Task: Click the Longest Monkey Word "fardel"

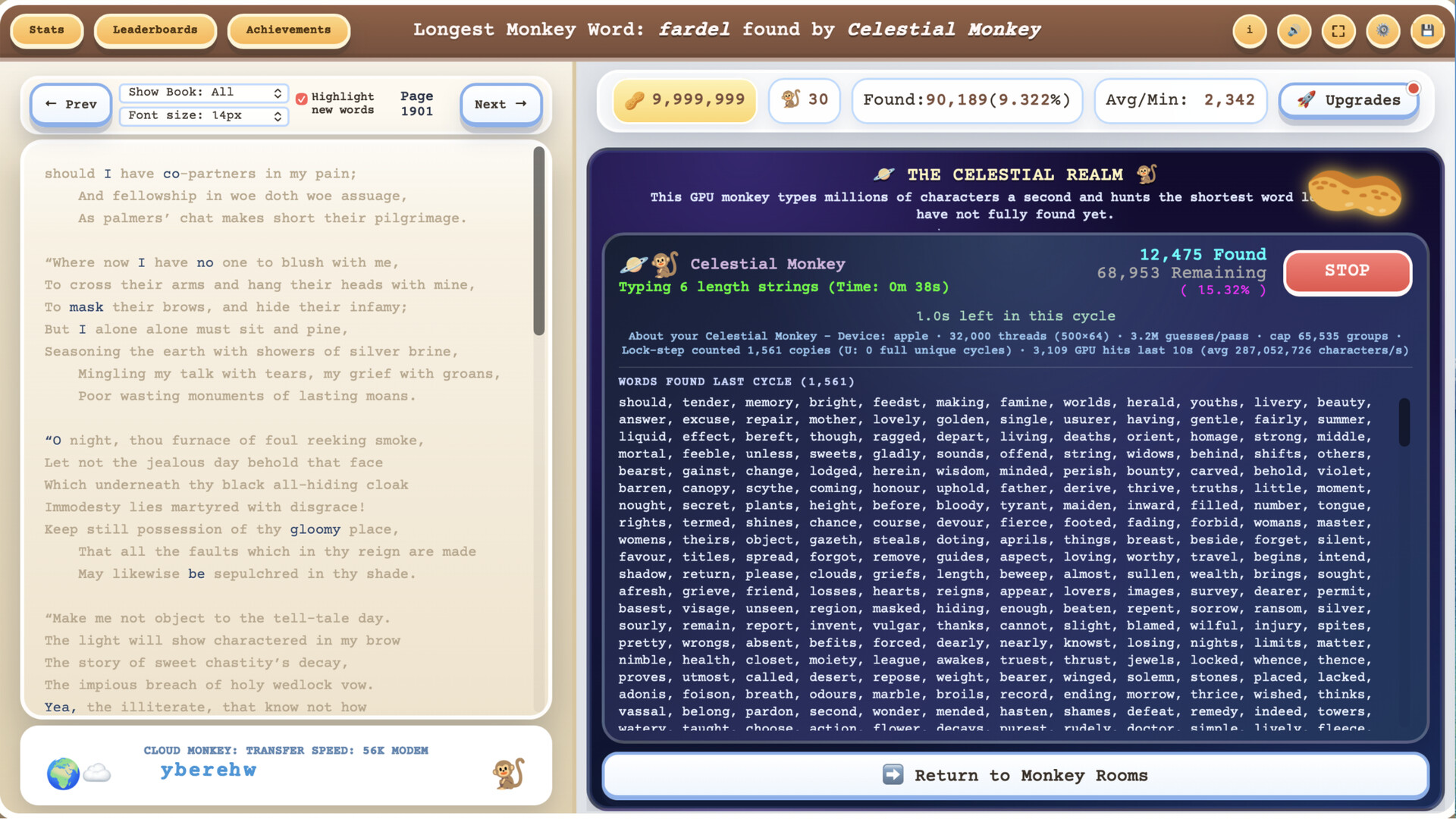Action: 694,30
